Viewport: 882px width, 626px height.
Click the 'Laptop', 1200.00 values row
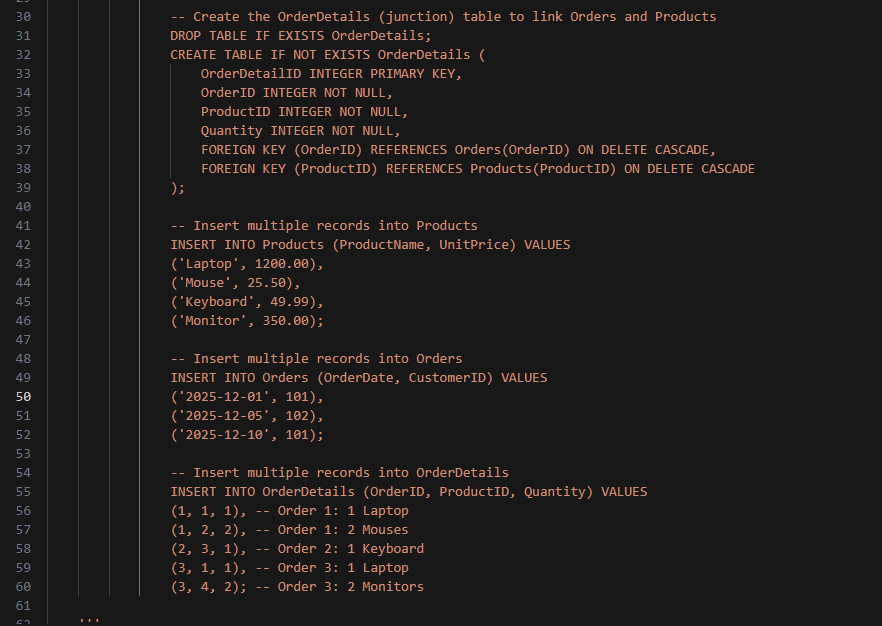pyautogui.click(x=246, y=264)
